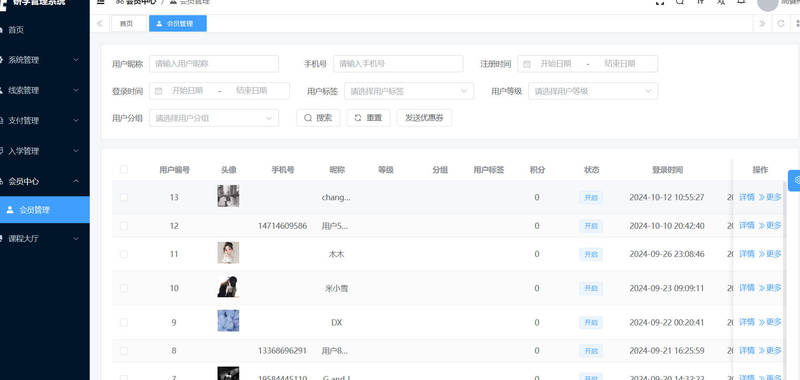Click 注册时间 start date field
This screenshot has height=380, width=800.
click(x=556, y=64)
